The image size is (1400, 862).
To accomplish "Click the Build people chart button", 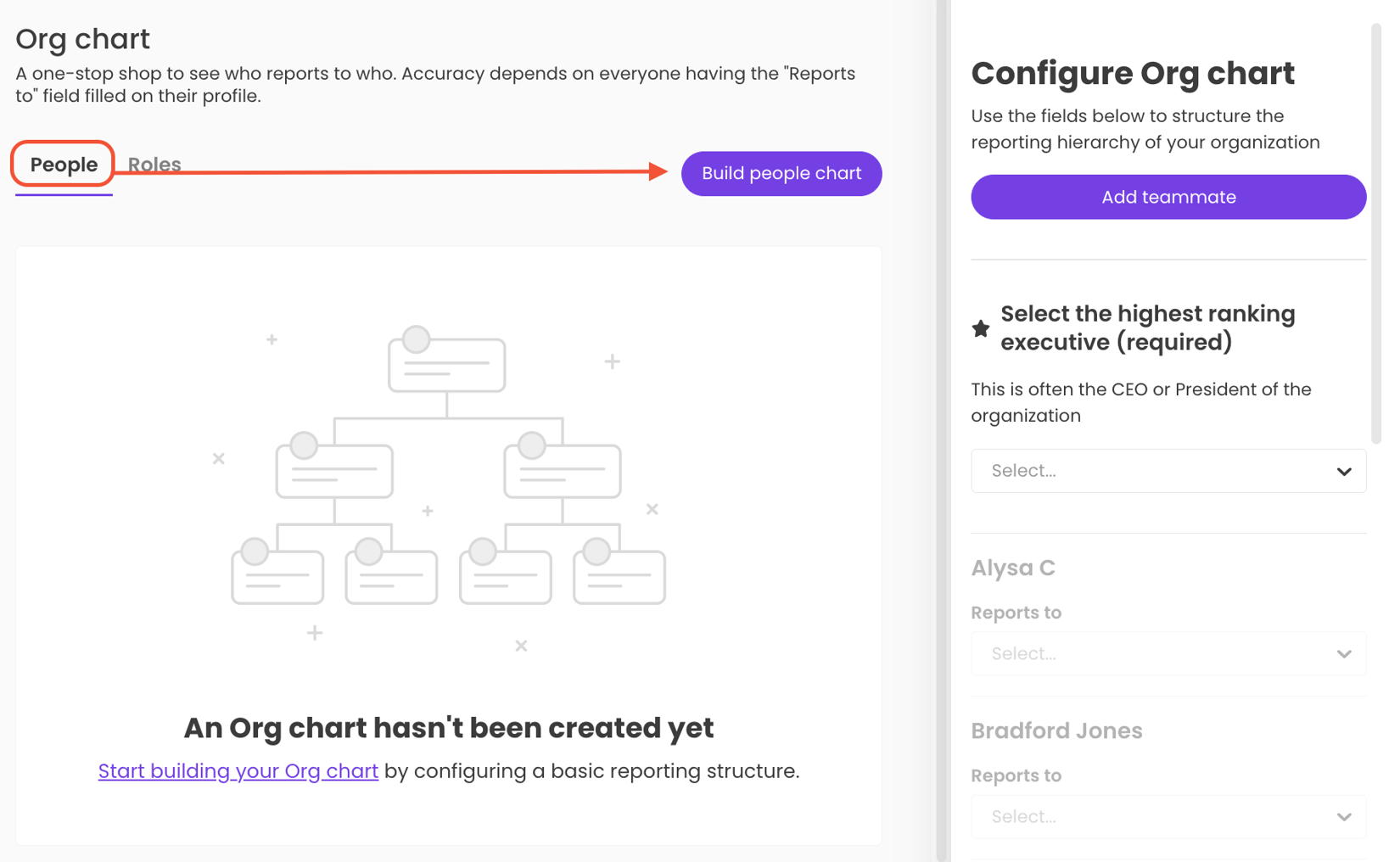I will click(781, 173).
